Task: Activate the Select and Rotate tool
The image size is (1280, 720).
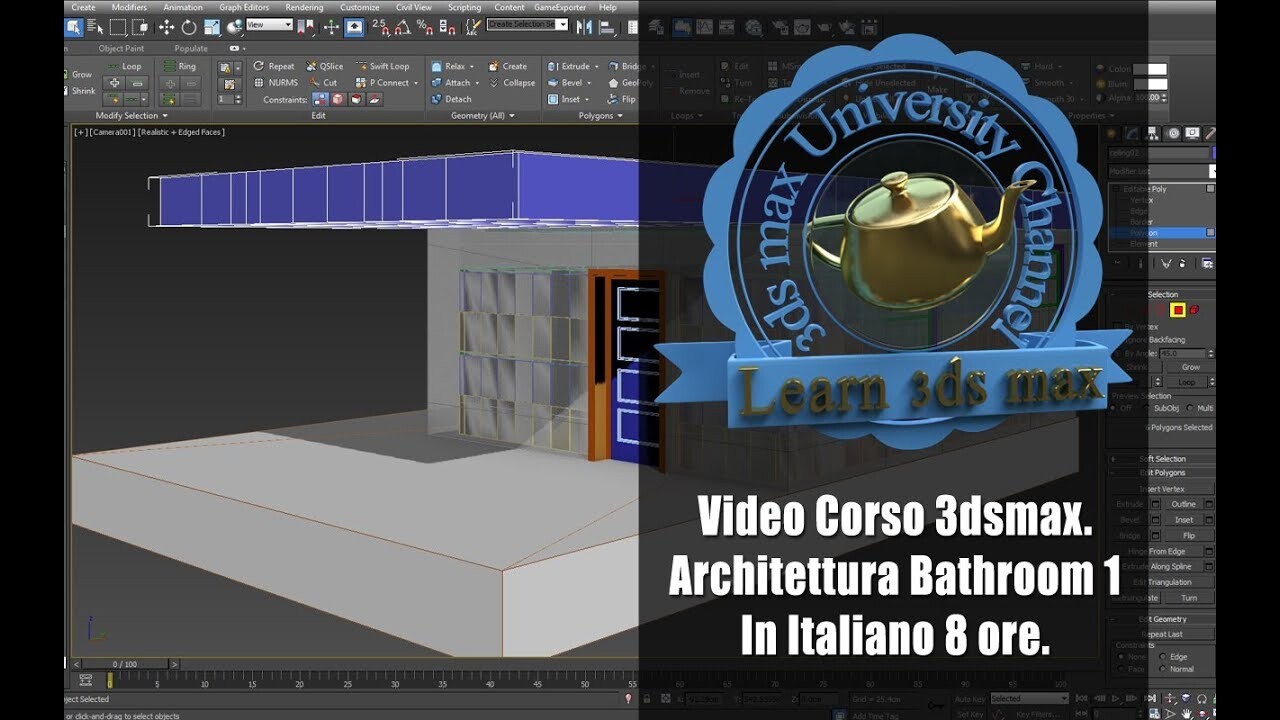Action: click(x=187, y=26)
